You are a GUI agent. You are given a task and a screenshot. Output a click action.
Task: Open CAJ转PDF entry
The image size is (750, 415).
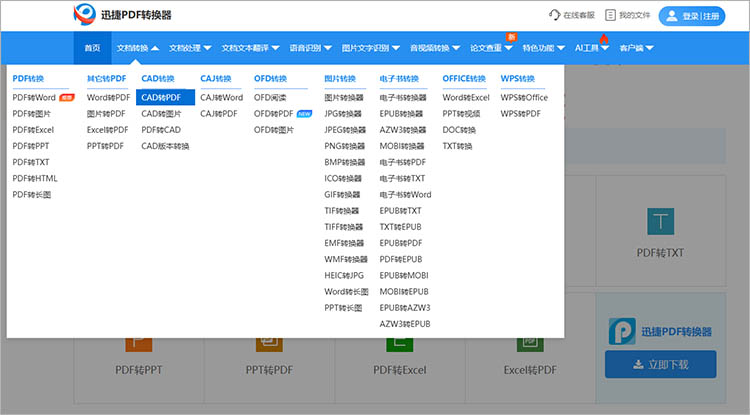tap(219, 114)
